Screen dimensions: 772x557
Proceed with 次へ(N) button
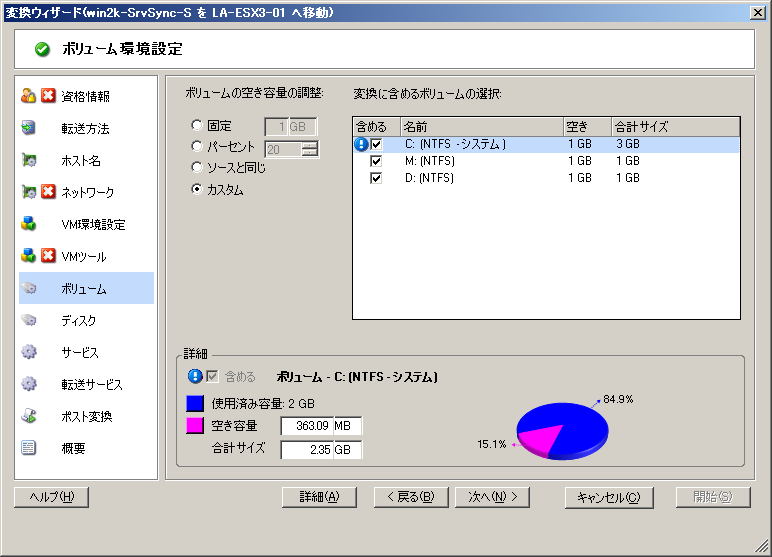492,497
